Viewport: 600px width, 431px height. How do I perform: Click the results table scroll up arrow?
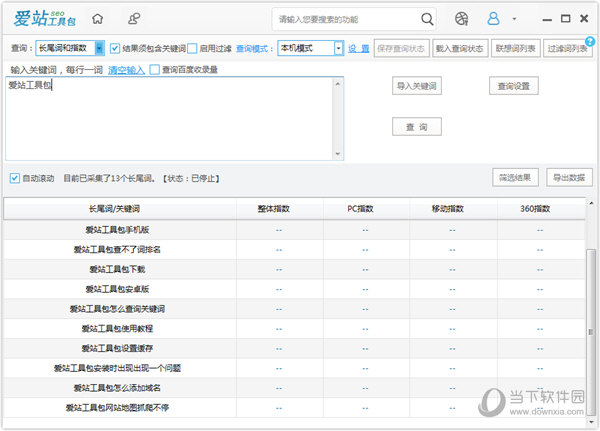click(591, 203)
